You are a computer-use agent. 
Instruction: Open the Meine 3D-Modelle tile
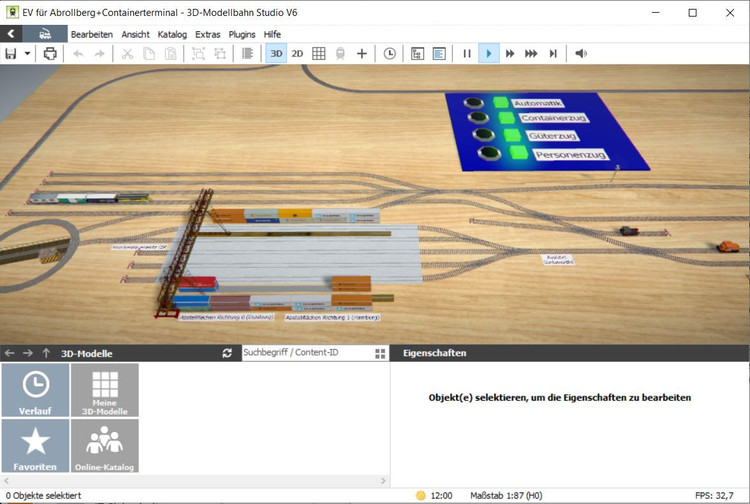(x=105, y=390)
